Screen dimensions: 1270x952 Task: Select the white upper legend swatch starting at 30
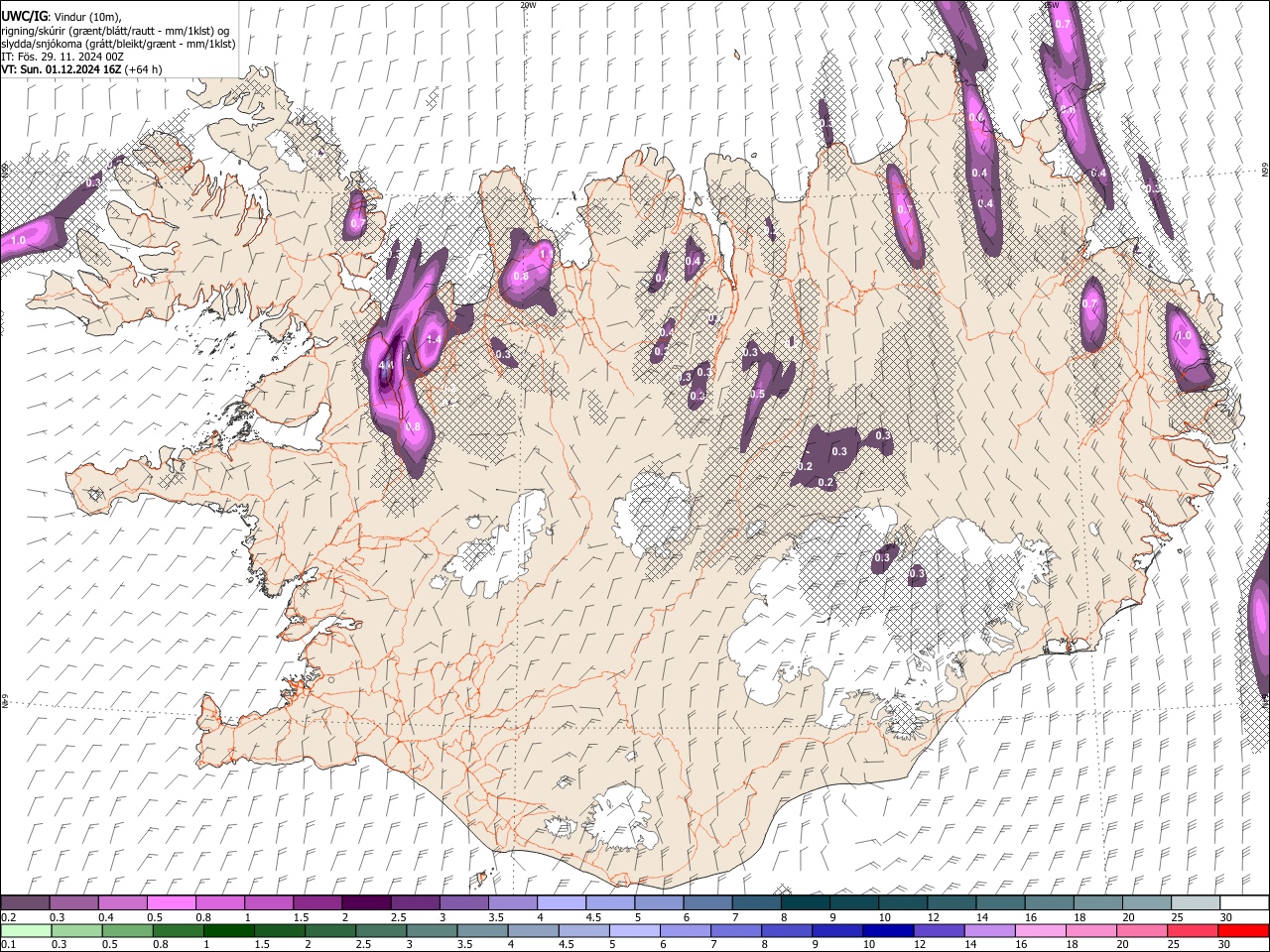coord(1244,902)
